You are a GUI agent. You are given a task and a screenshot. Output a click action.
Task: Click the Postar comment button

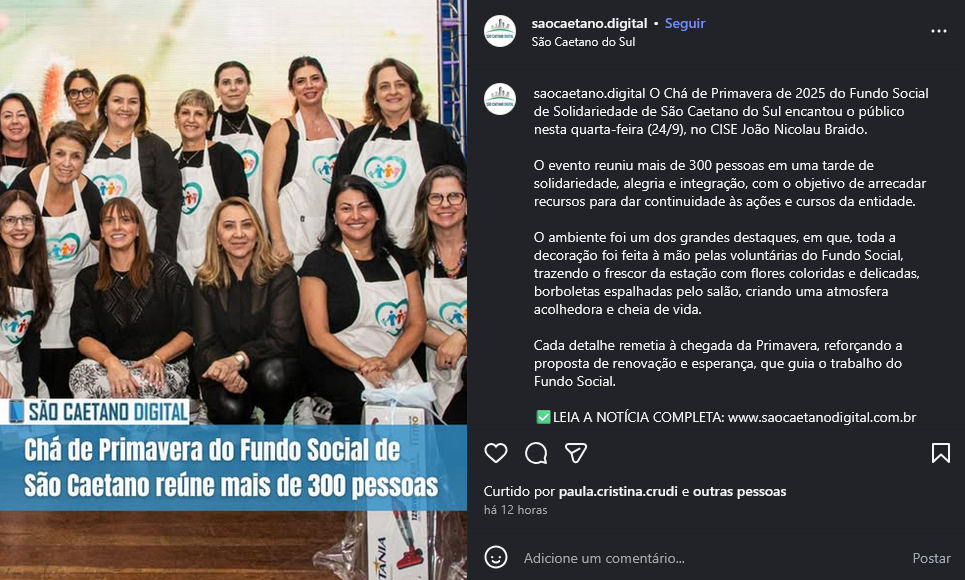coord(931,558)
